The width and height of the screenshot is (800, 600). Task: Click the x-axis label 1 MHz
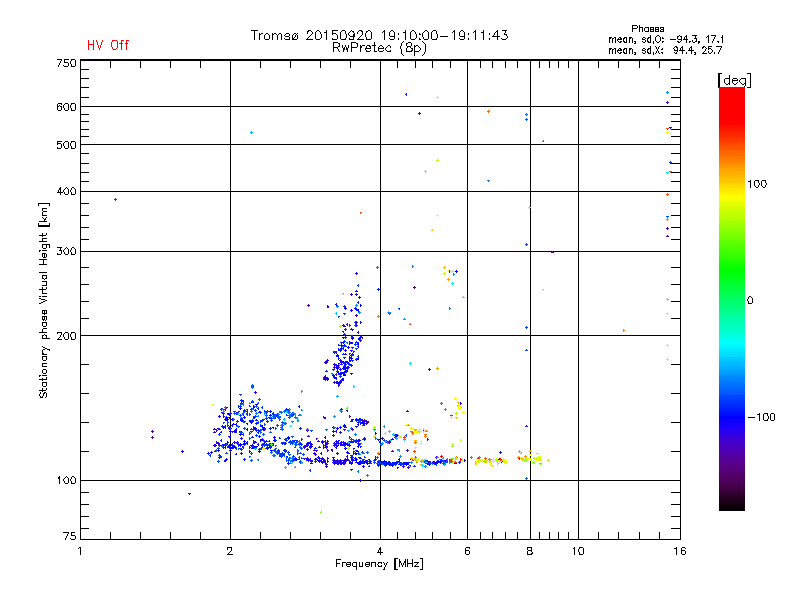(80, 551)
